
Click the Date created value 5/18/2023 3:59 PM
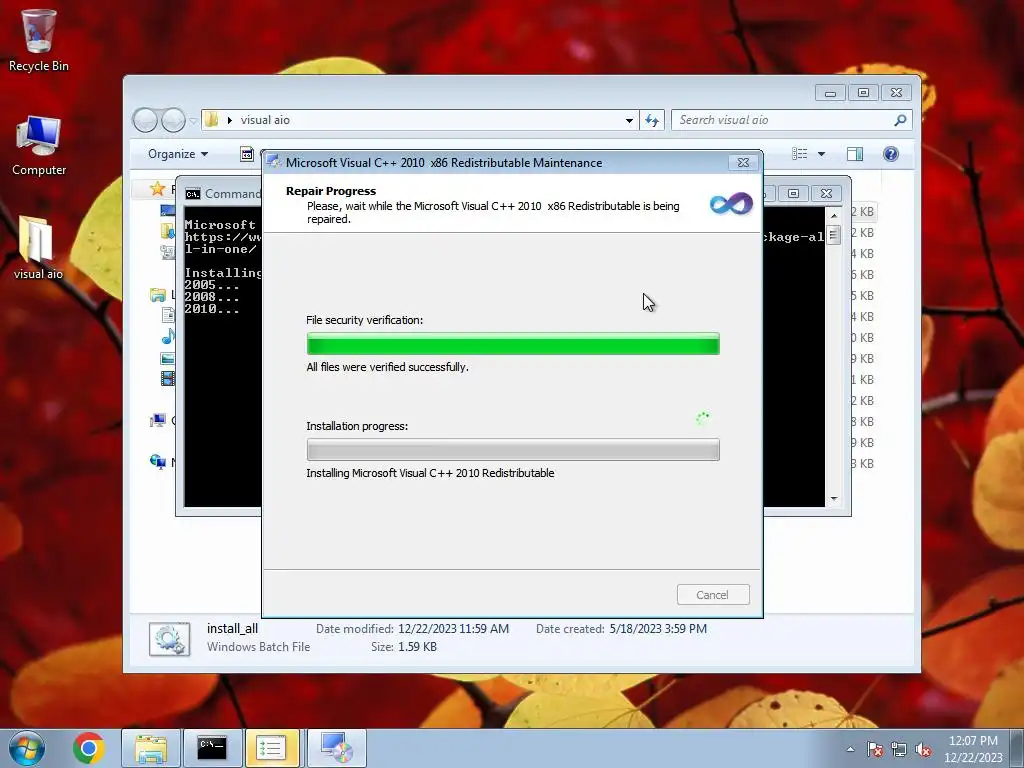coord(658,629)
